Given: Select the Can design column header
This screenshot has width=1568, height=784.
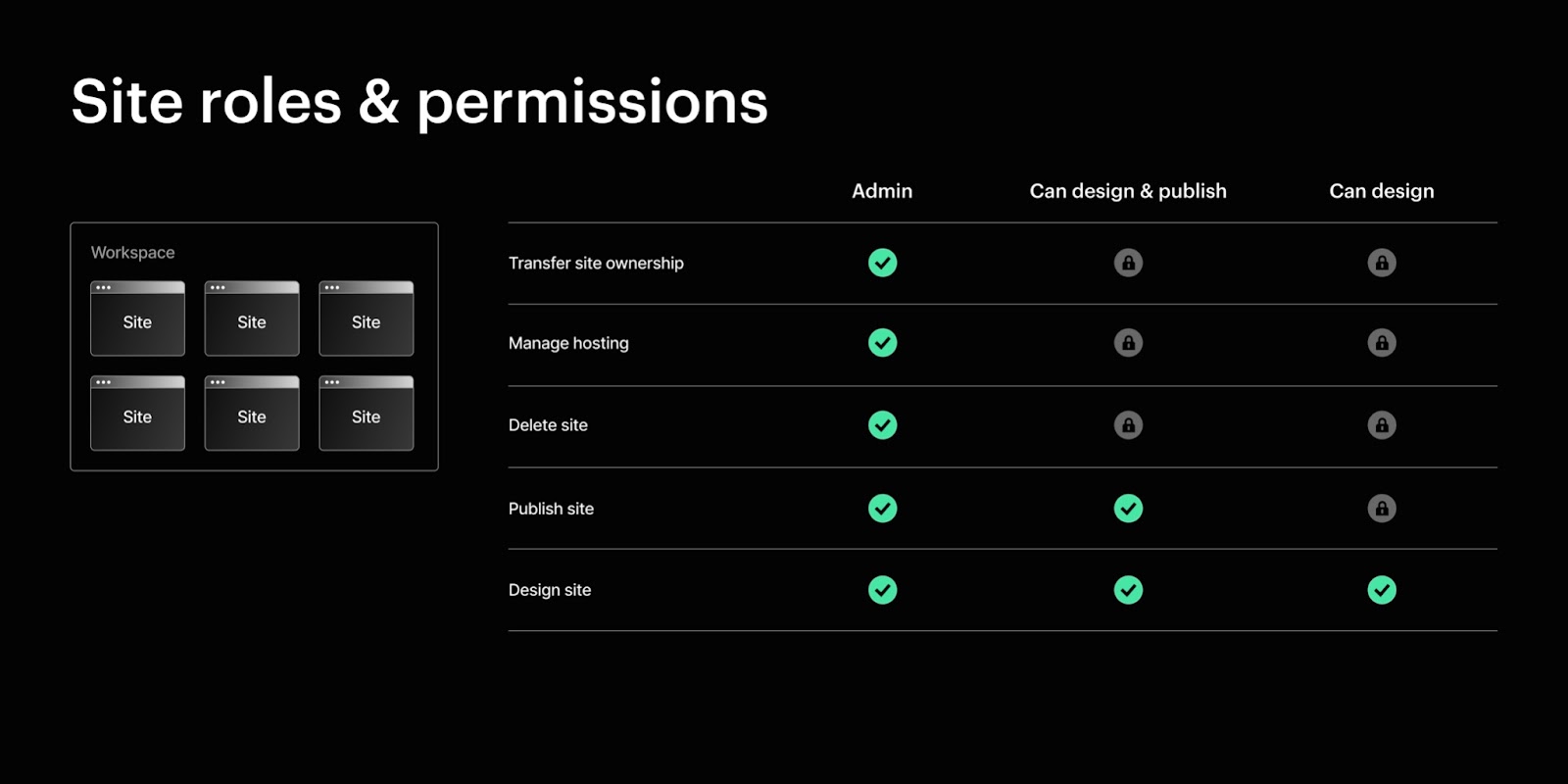Looking at the screenshot, I should point(1381,191).
